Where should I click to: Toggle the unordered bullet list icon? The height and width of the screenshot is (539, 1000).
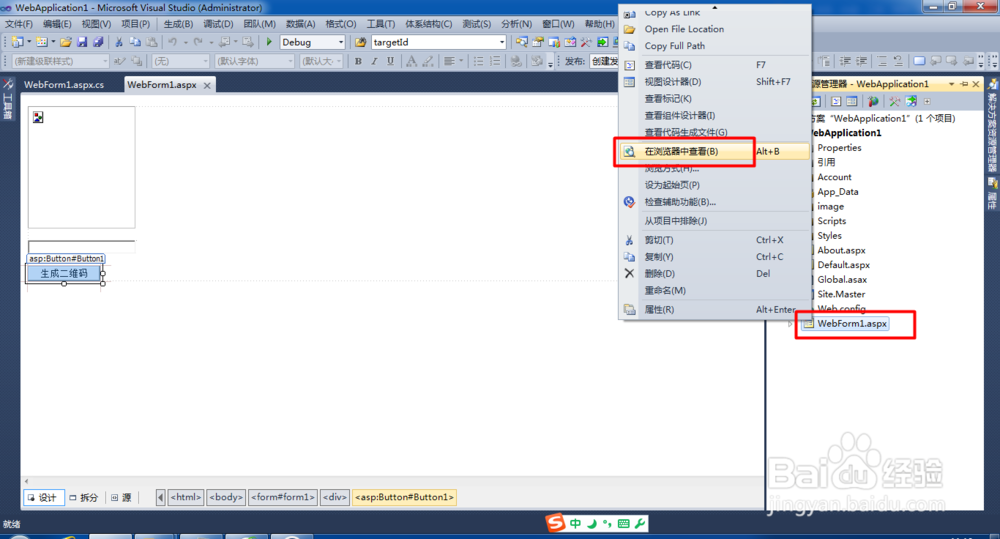[x=478, y=61]
